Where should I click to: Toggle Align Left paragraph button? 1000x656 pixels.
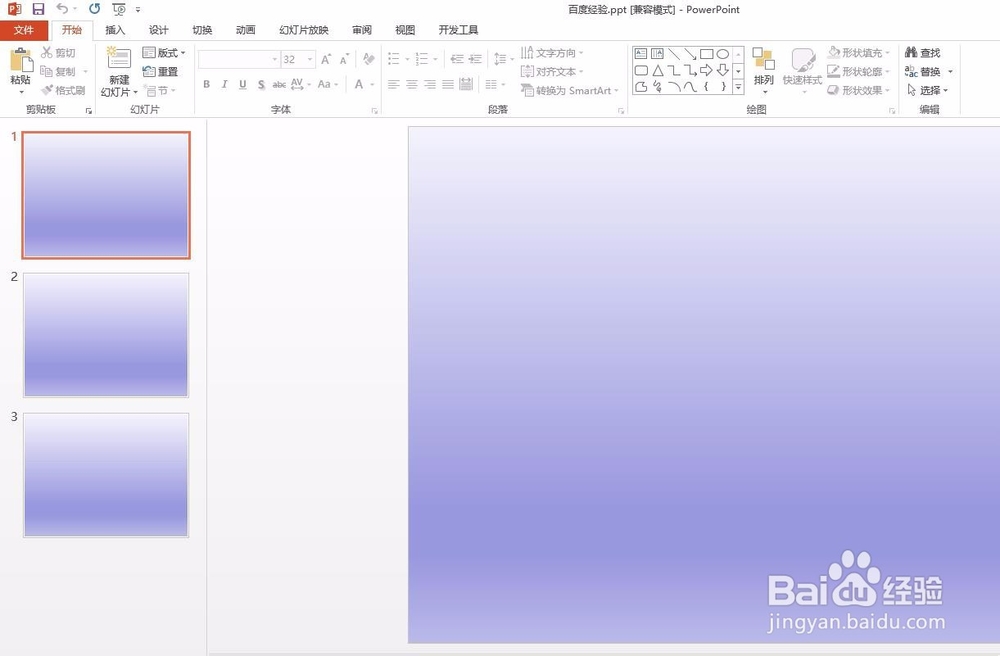pos(393,84)
